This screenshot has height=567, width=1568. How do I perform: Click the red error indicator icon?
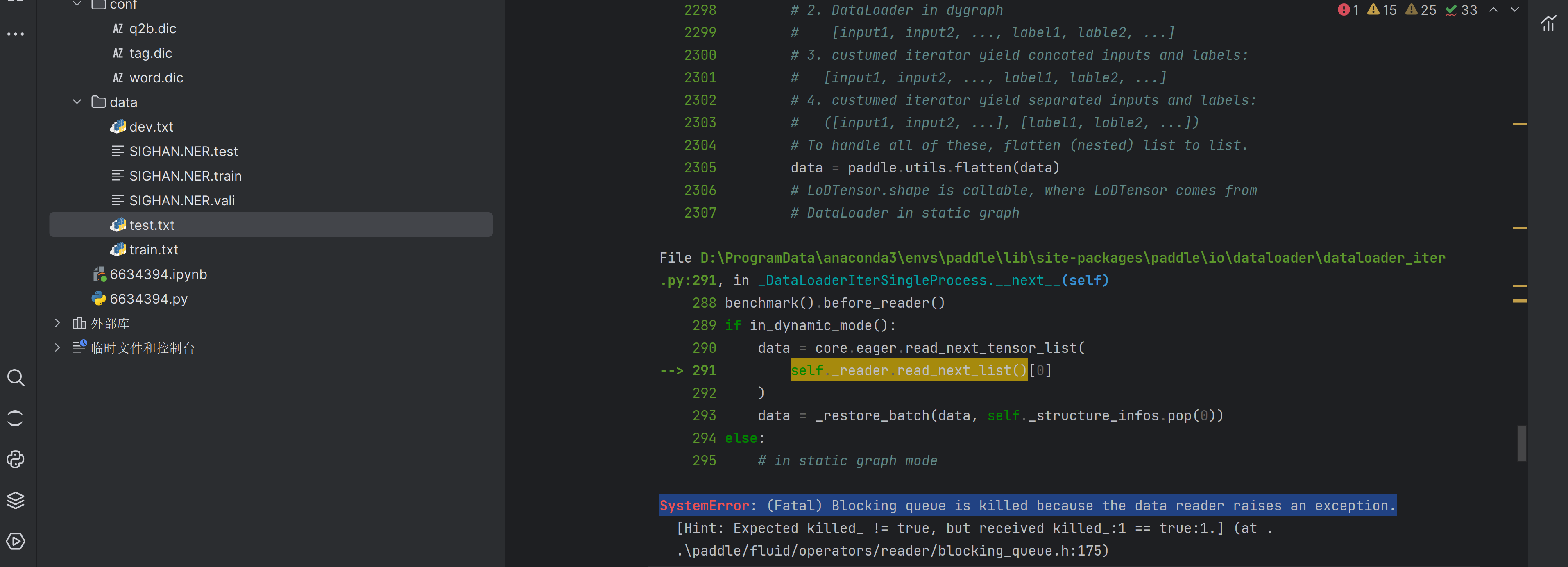click(x=1344, y=10)
